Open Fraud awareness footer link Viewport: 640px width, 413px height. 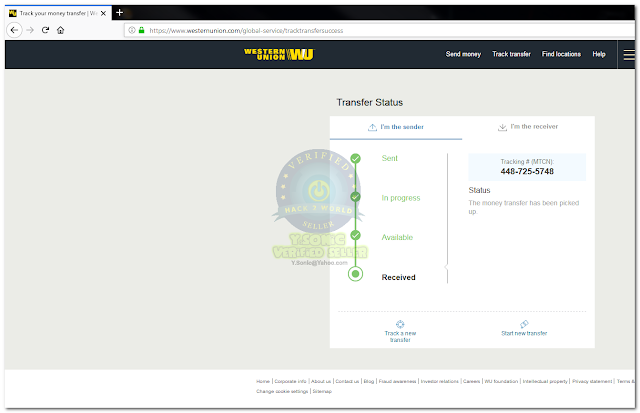[397, 381]
